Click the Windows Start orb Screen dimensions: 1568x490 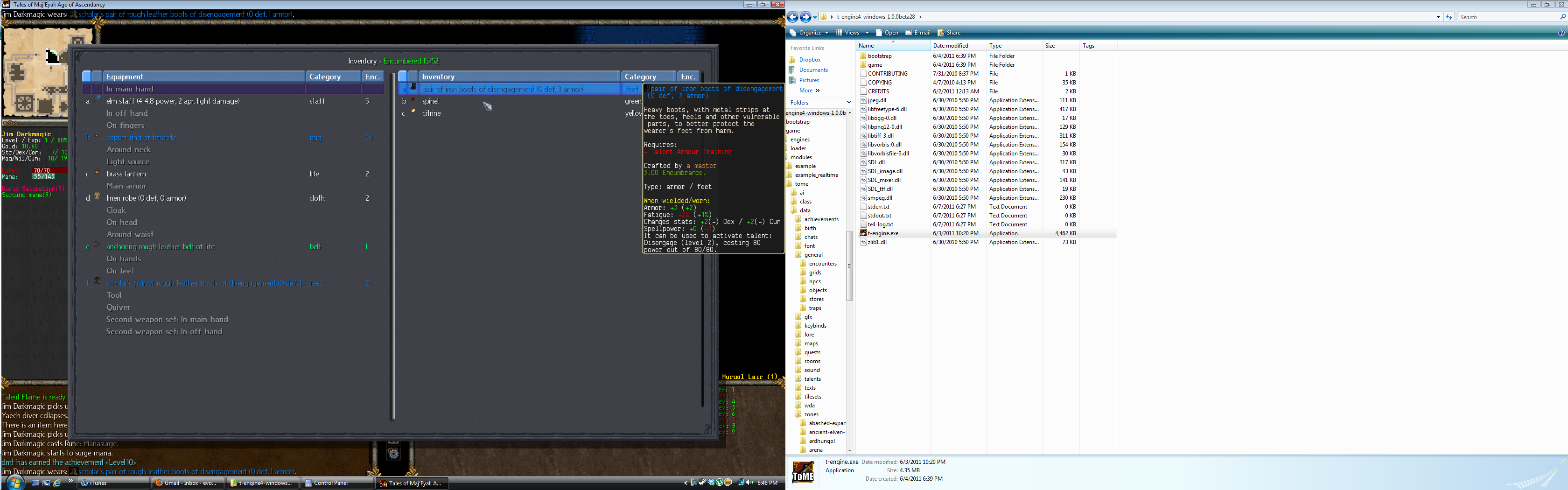point(14,483)
